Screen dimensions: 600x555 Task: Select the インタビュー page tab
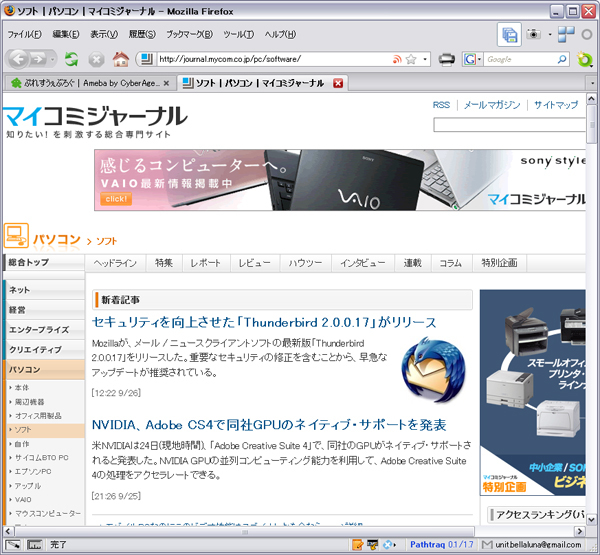click(363, 263)
